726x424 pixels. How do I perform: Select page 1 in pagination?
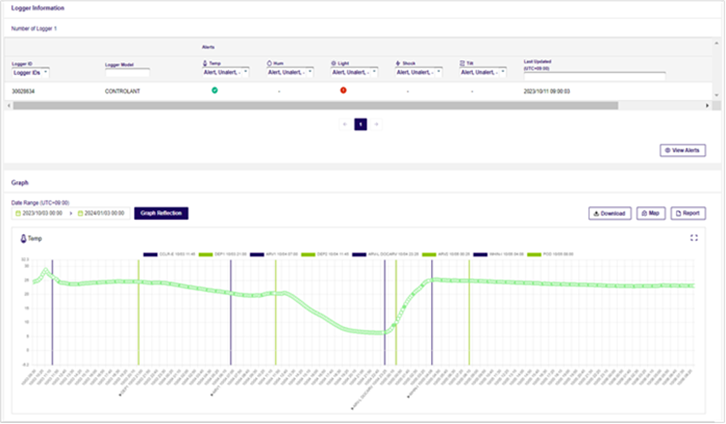pyautogui.click(x=361, y=124)
